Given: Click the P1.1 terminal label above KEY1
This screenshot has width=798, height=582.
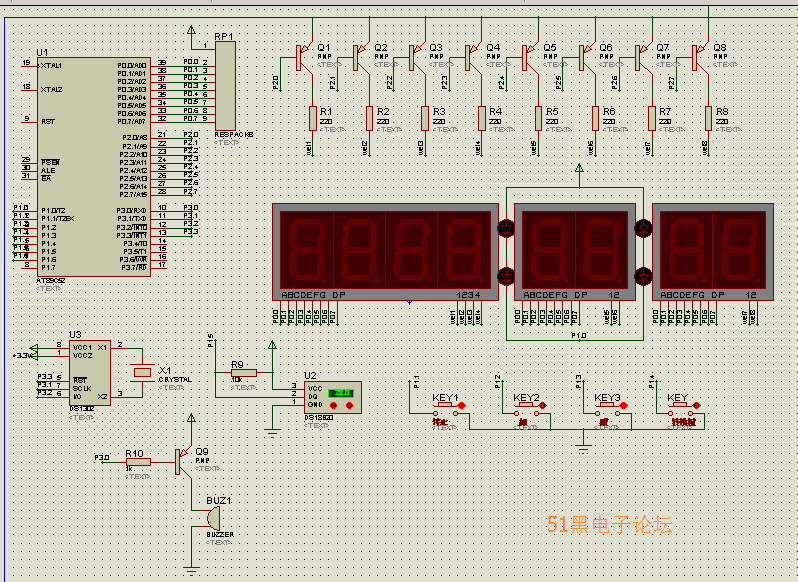Looking at the screenshot, I should [x=416, y=382].
